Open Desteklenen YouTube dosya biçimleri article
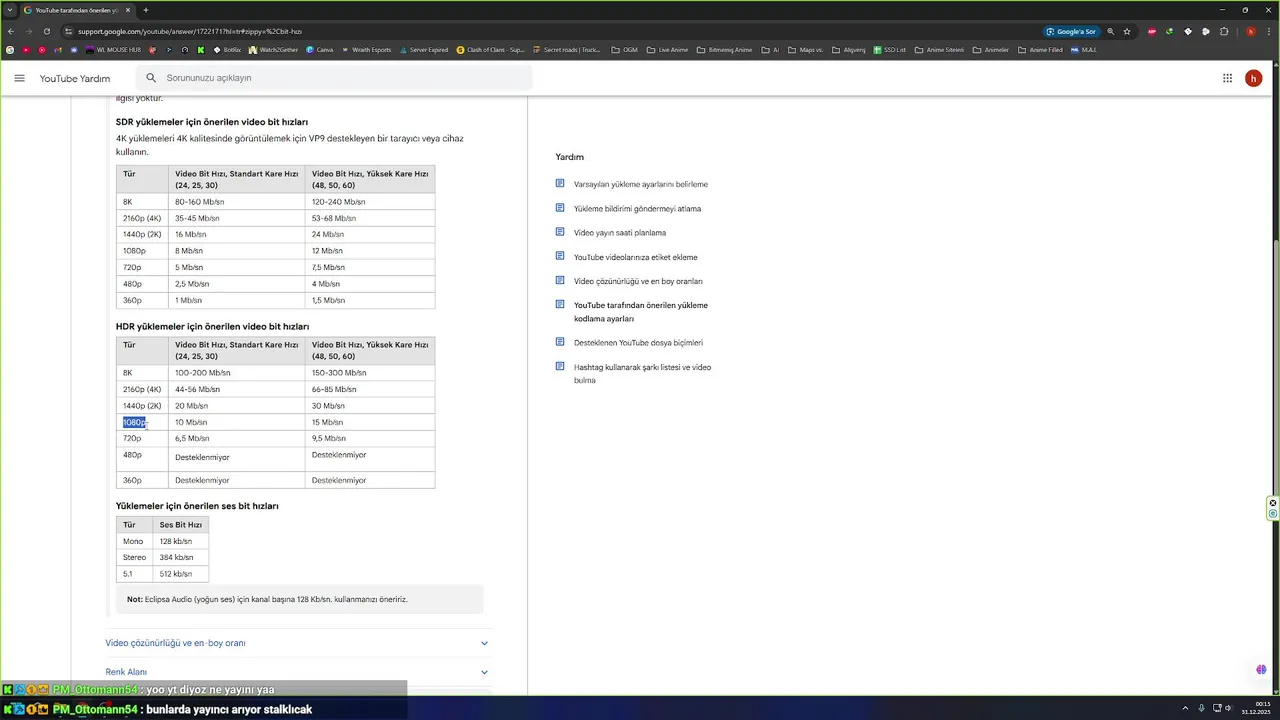 [638, 343]
